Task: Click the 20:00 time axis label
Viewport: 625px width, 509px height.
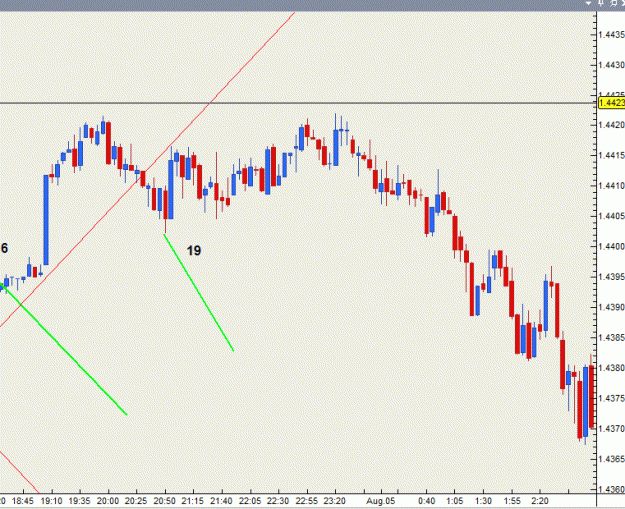Action: [x=108, y=501]
